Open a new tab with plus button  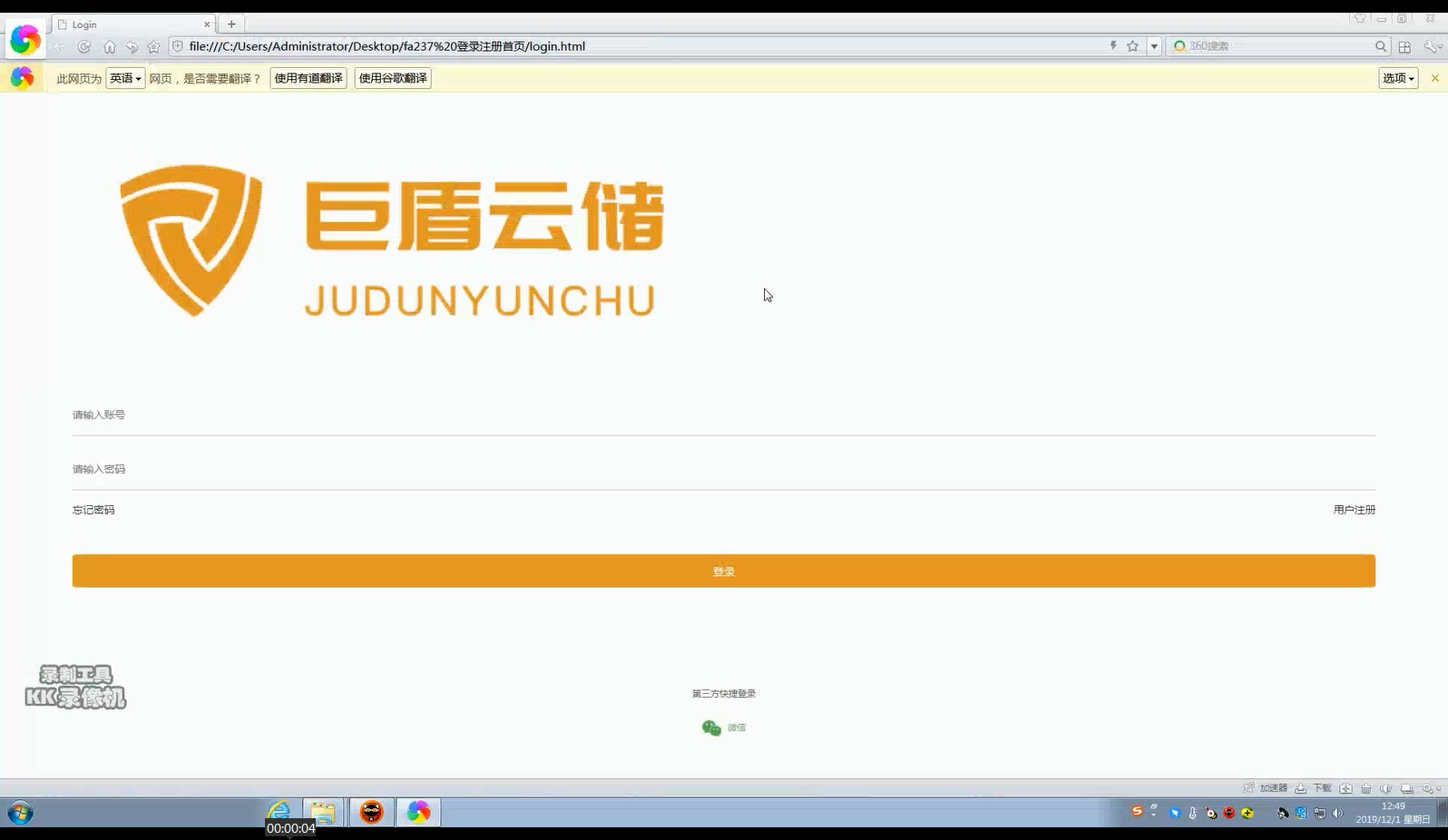click(231, 24)
